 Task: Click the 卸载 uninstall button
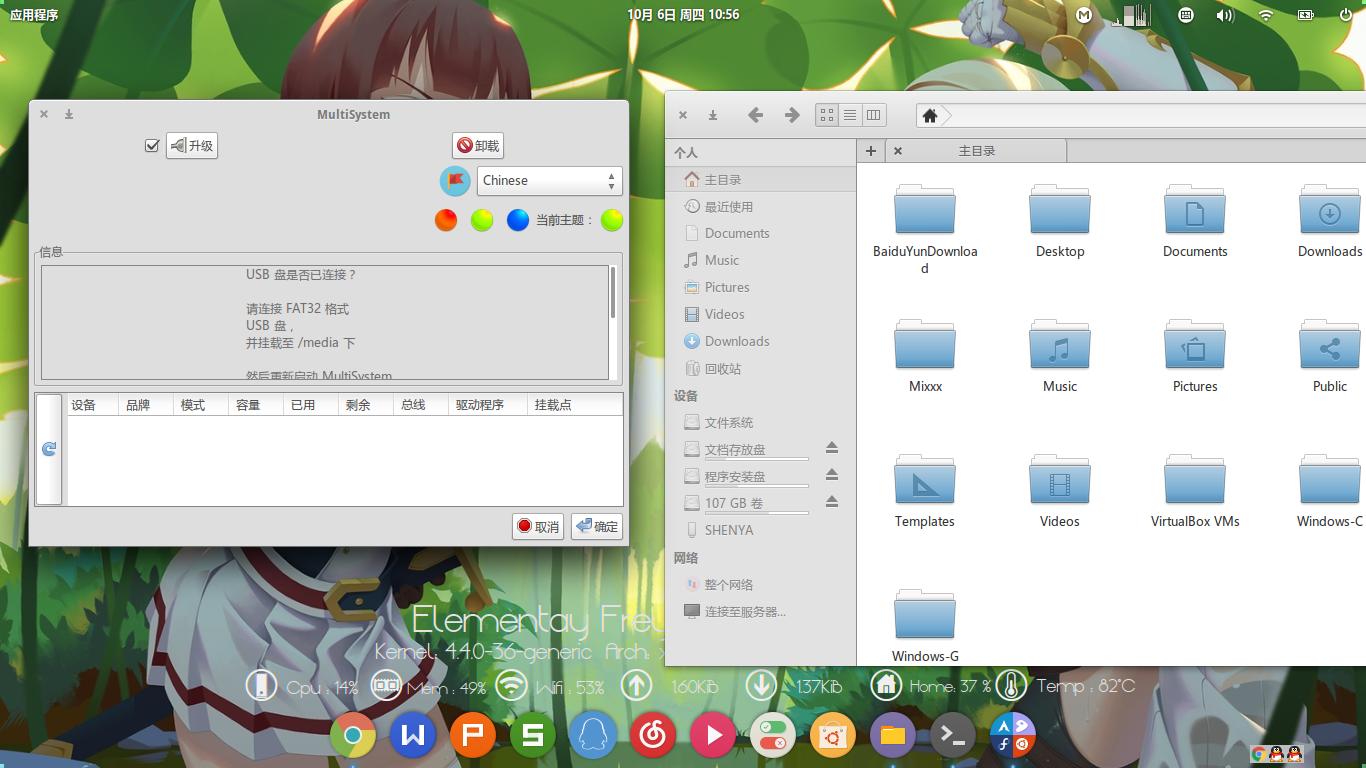tap(477, 145)
